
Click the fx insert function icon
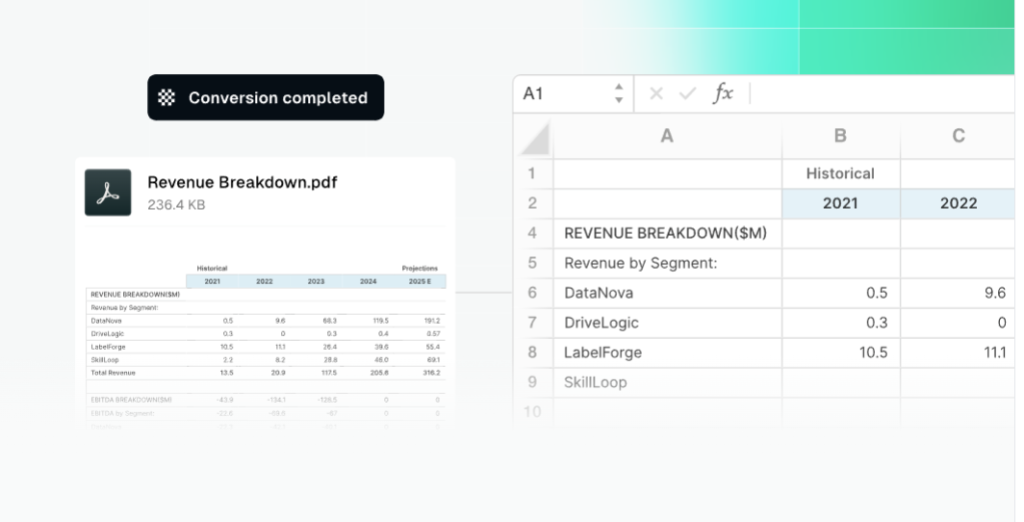click(722, 94)
